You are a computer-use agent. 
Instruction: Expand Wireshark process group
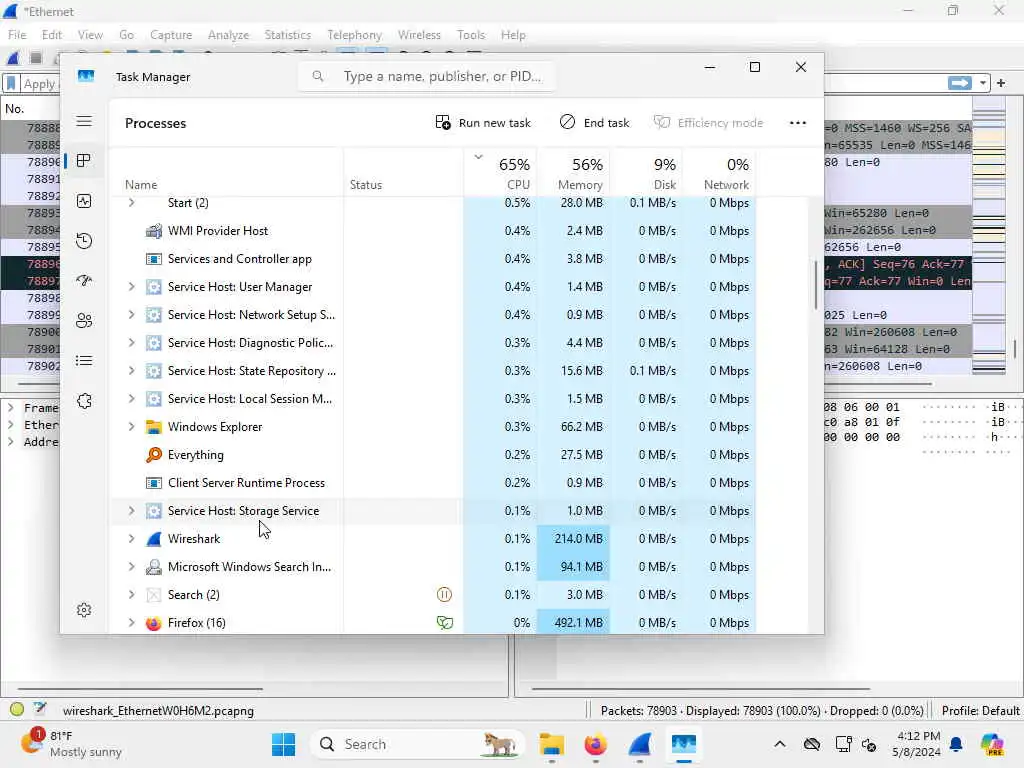click(131, 539)
